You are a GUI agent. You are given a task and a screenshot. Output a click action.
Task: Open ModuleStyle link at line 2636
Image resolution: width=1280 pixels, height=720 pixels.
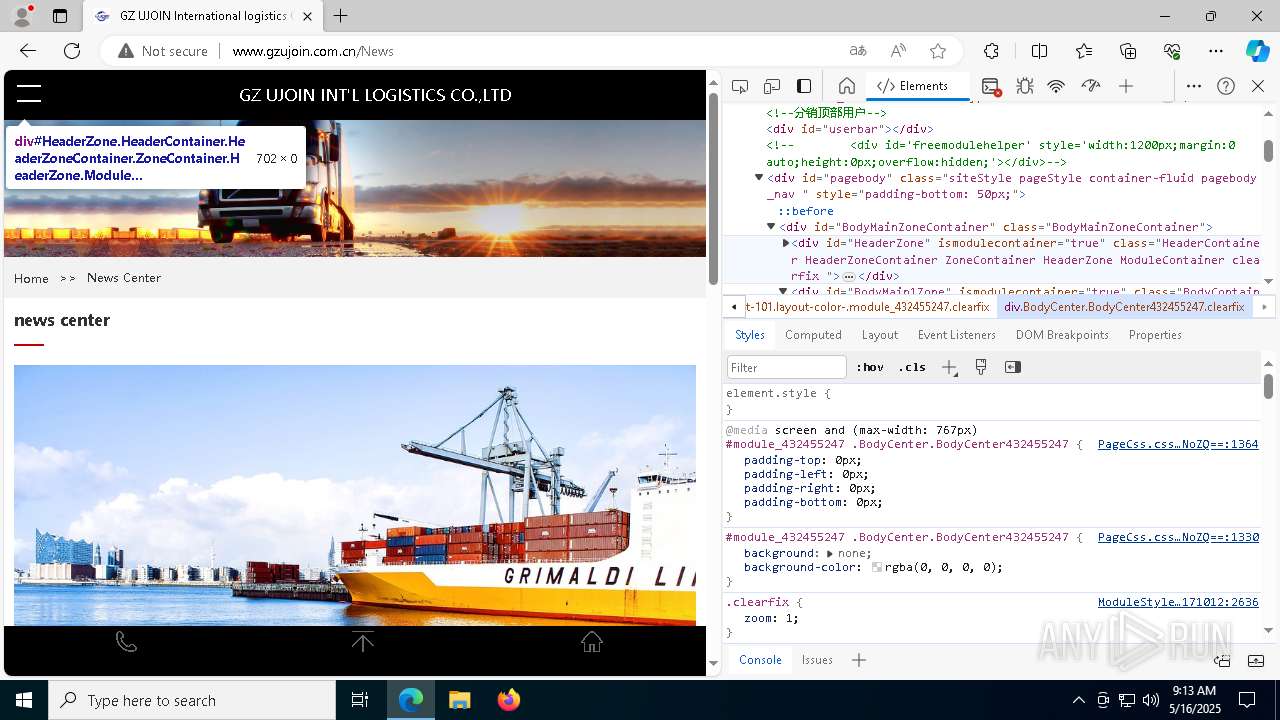click(1178, 602)
